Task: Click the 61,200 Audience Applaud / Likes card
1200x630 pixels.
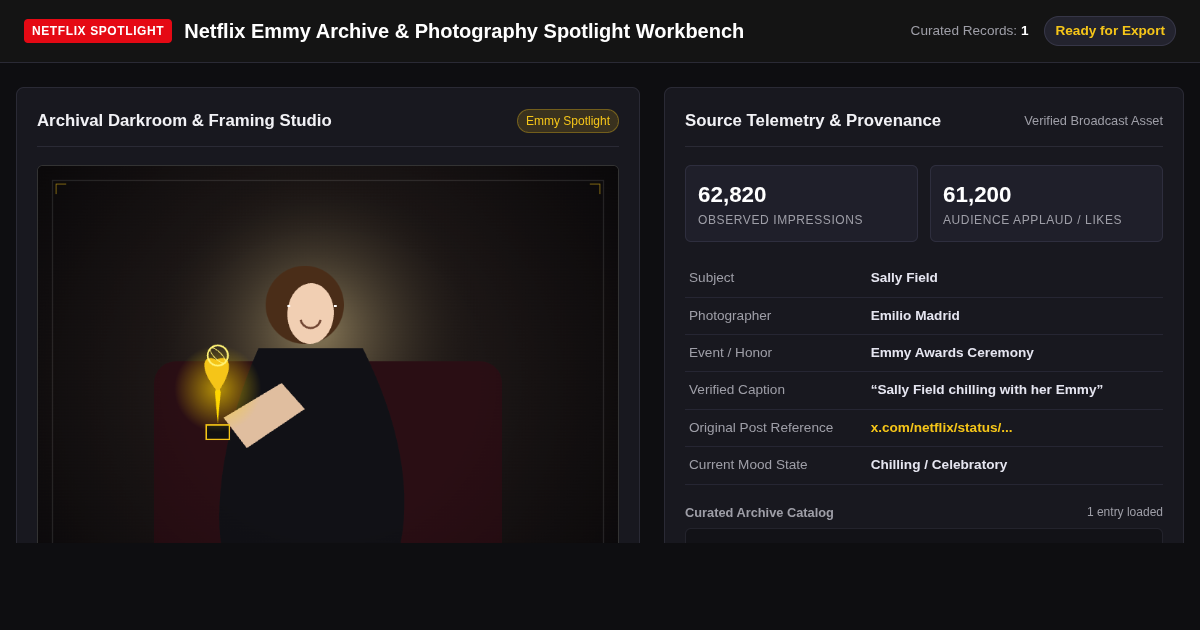Action: tap(1046, 204)
